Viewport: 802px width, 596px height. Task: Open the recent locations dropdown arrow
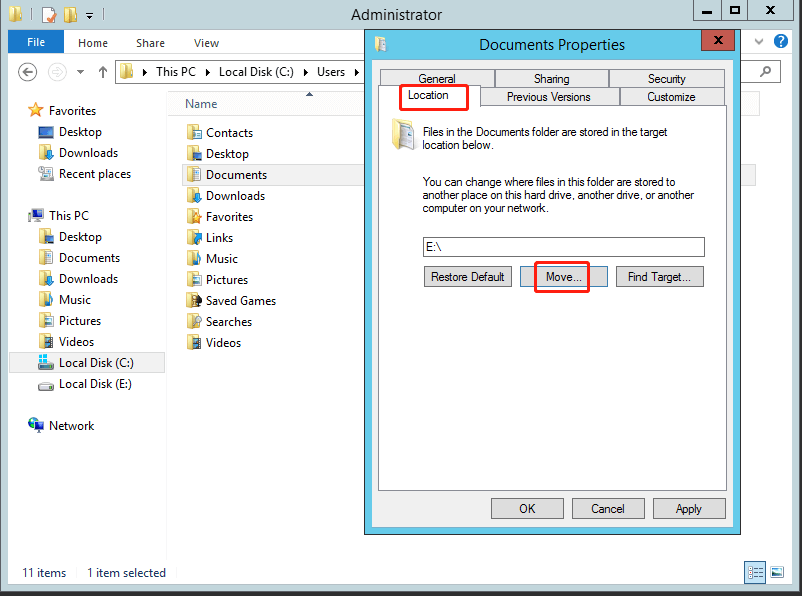point(81,73)
